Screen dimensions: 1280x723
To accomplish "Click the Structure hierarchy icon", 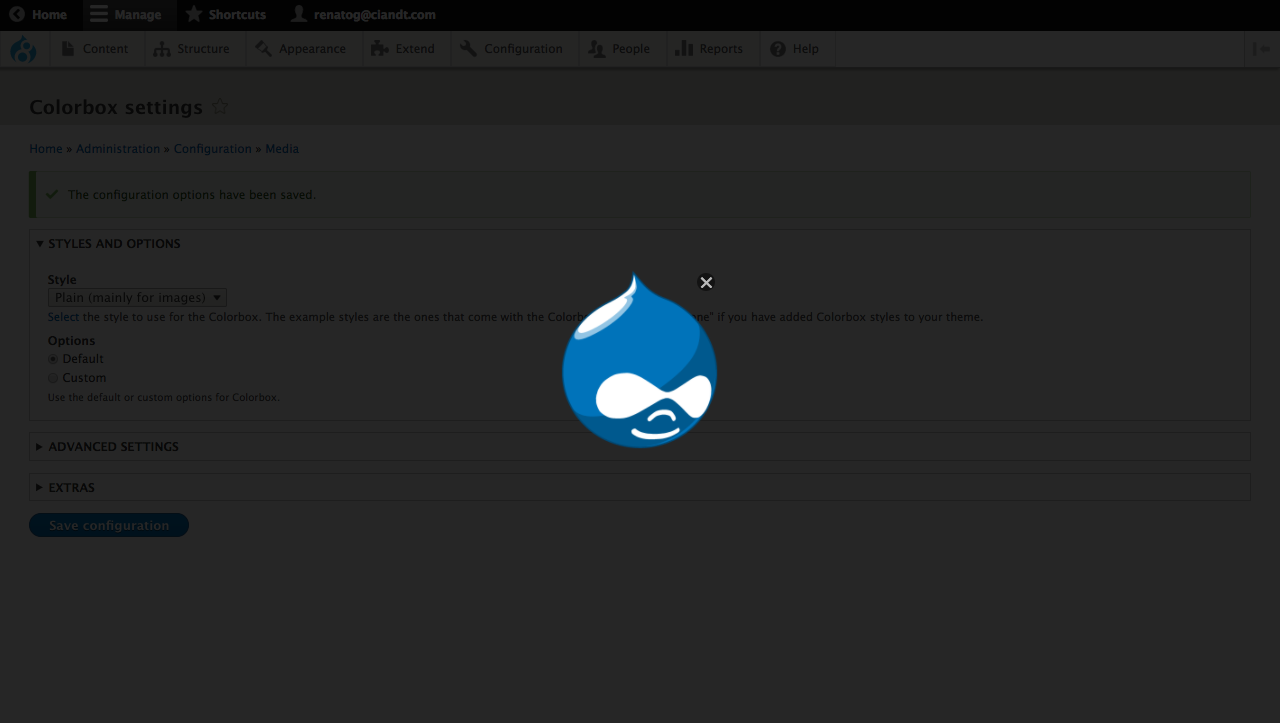I will 161,49.
